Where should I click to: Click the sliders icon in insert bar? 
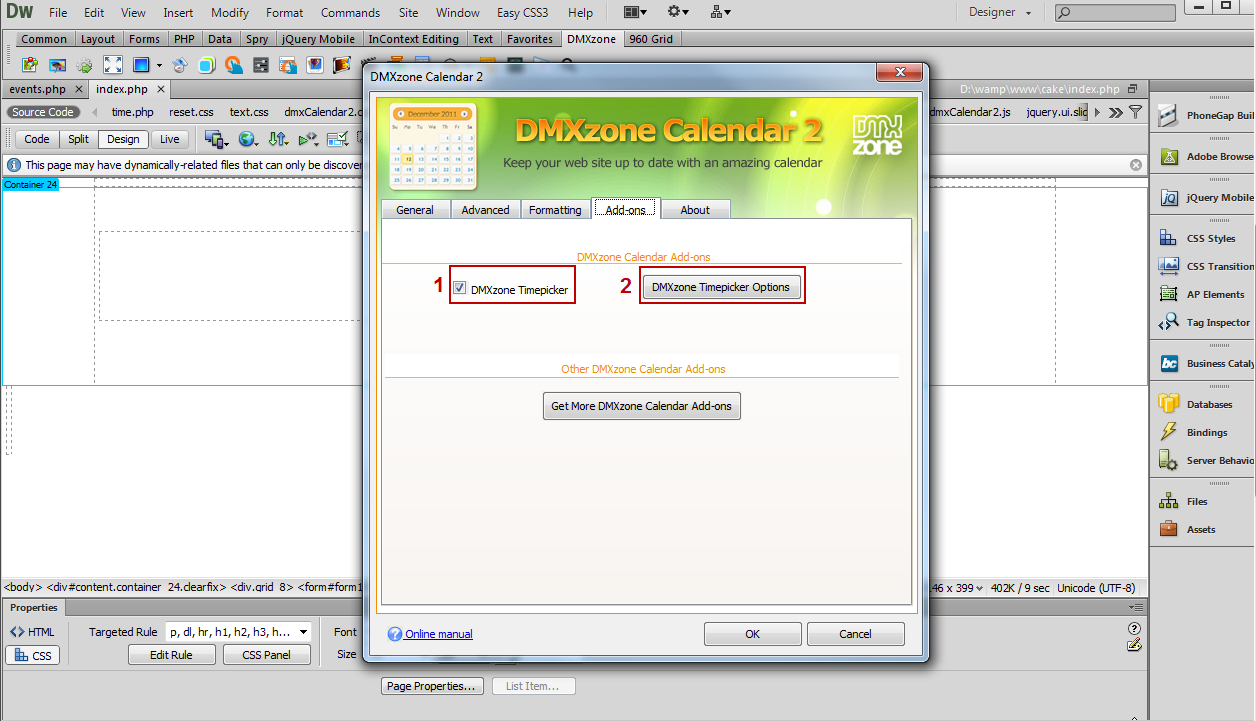[x=261, y=65]
